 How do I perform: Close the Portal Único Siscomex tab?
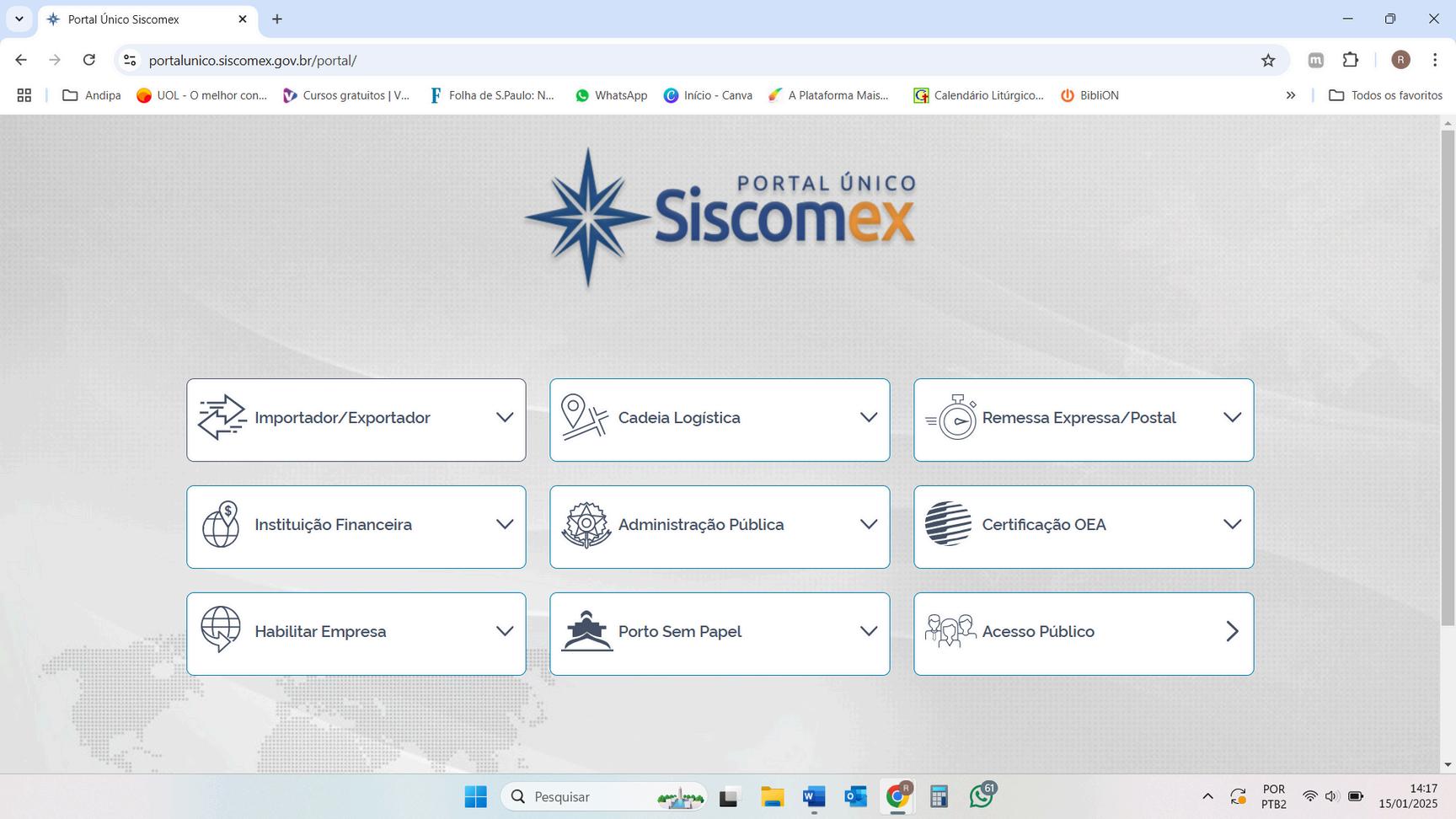pyautogui.click(x=243, y=19)
